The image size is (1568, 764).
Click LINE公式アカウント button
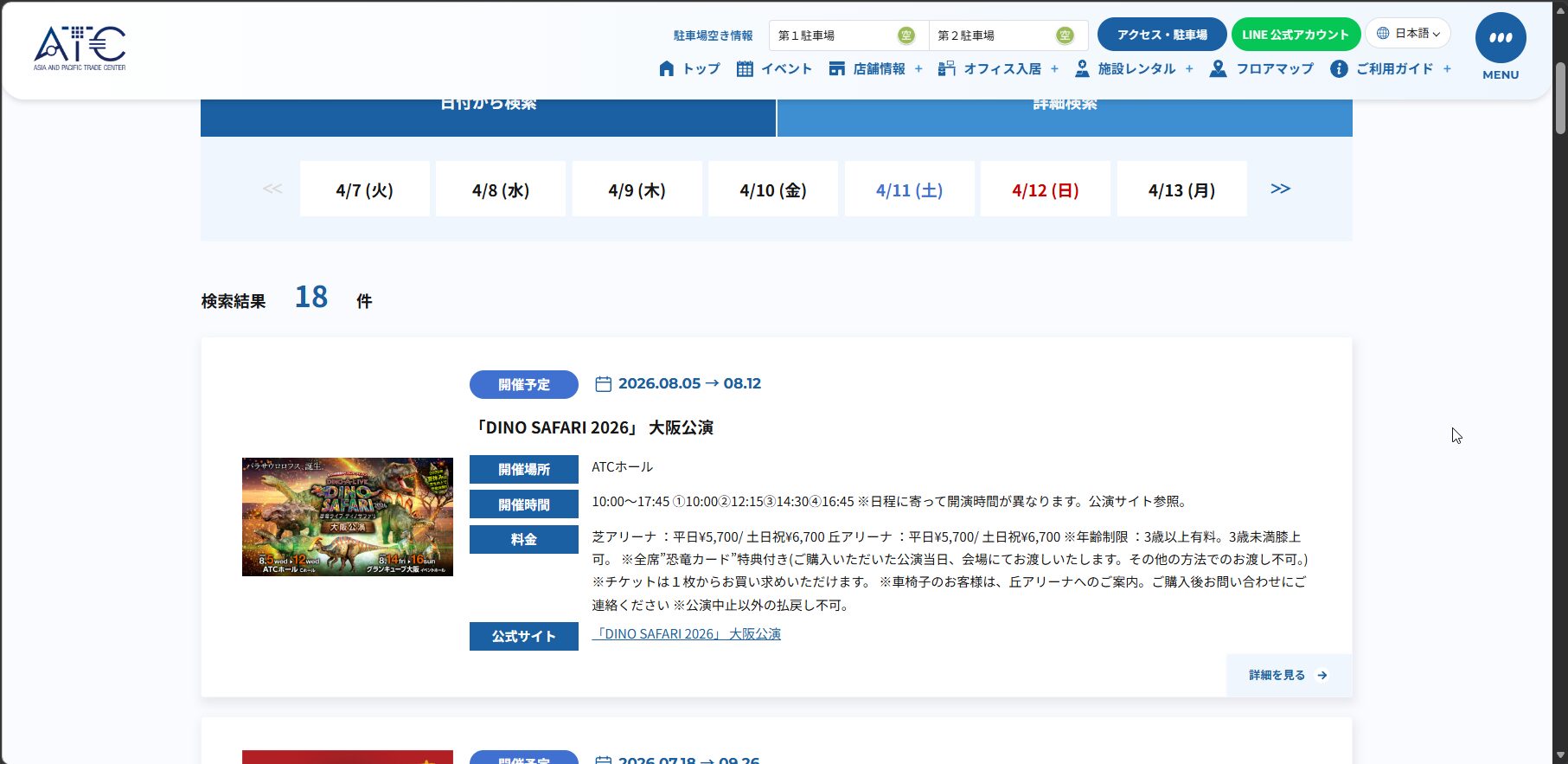1296,35
